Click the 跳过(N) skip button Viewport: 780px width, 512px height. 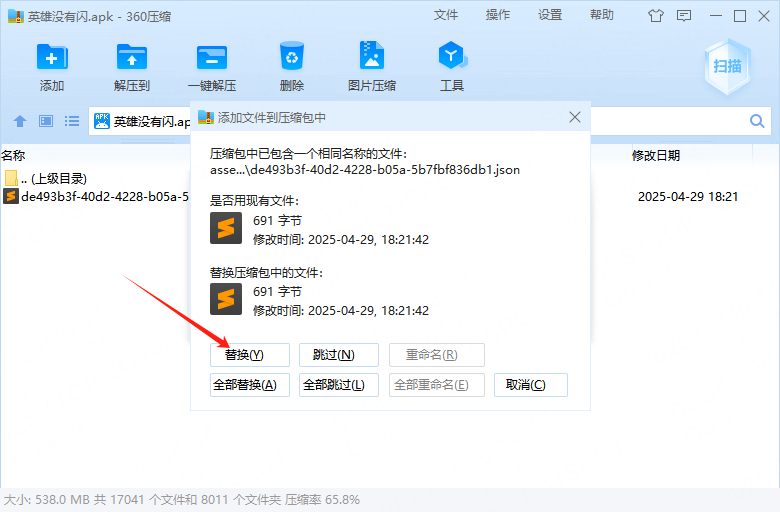(x=339, y=355)
